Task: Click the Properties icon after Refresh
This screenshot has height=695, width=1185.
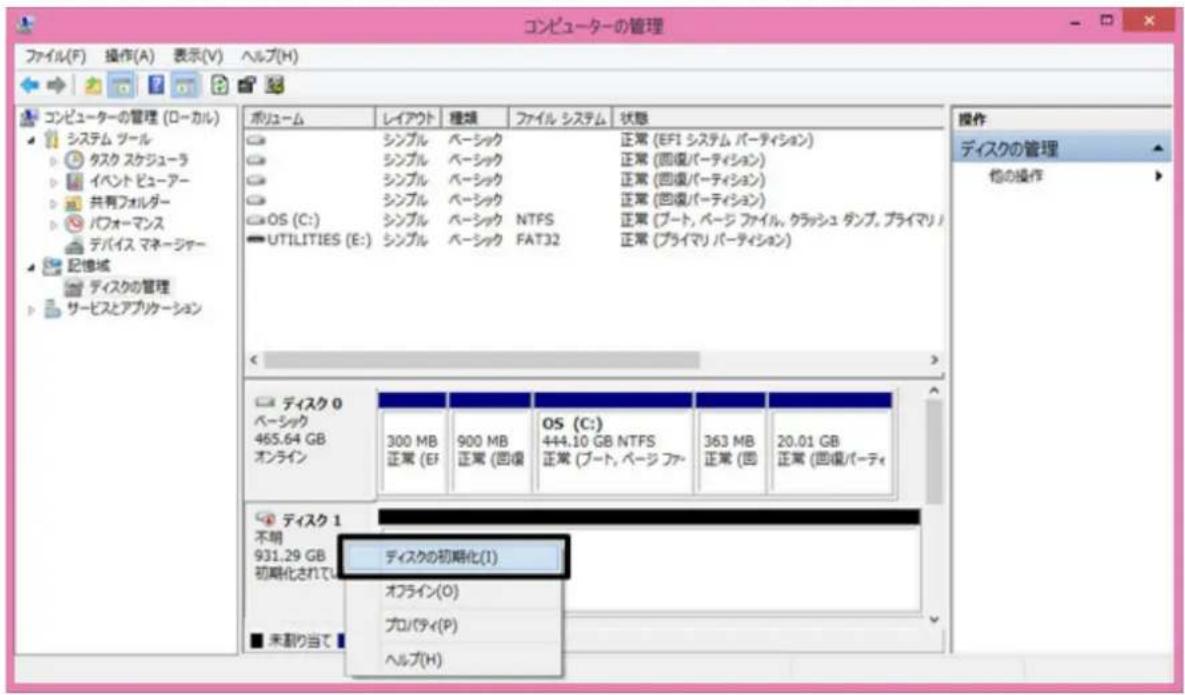Action: (x=246, y=85)
